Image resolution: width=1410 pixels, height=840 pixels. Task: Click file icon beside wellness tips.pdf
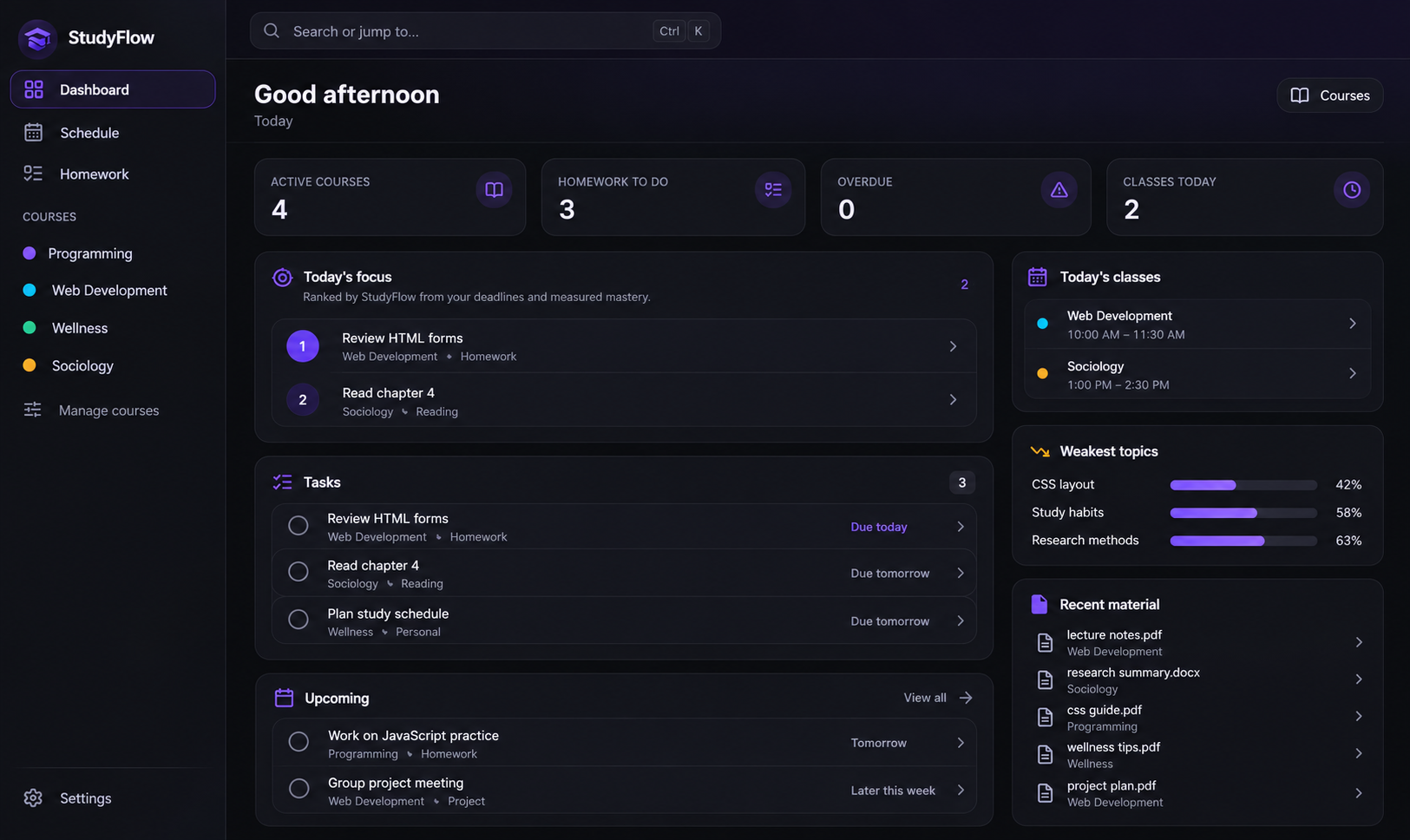1045,755
